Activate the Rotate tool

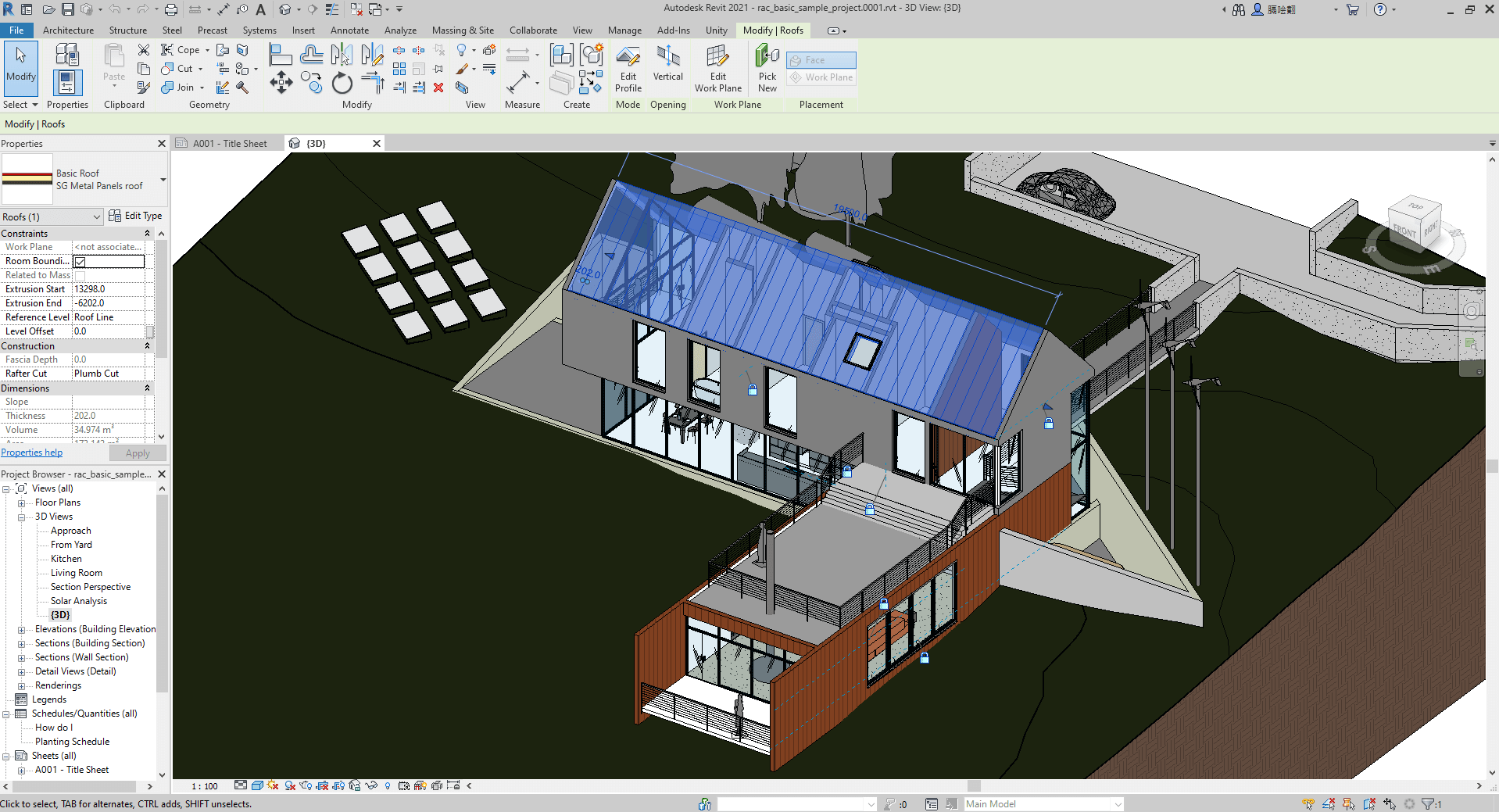(342, 84)
